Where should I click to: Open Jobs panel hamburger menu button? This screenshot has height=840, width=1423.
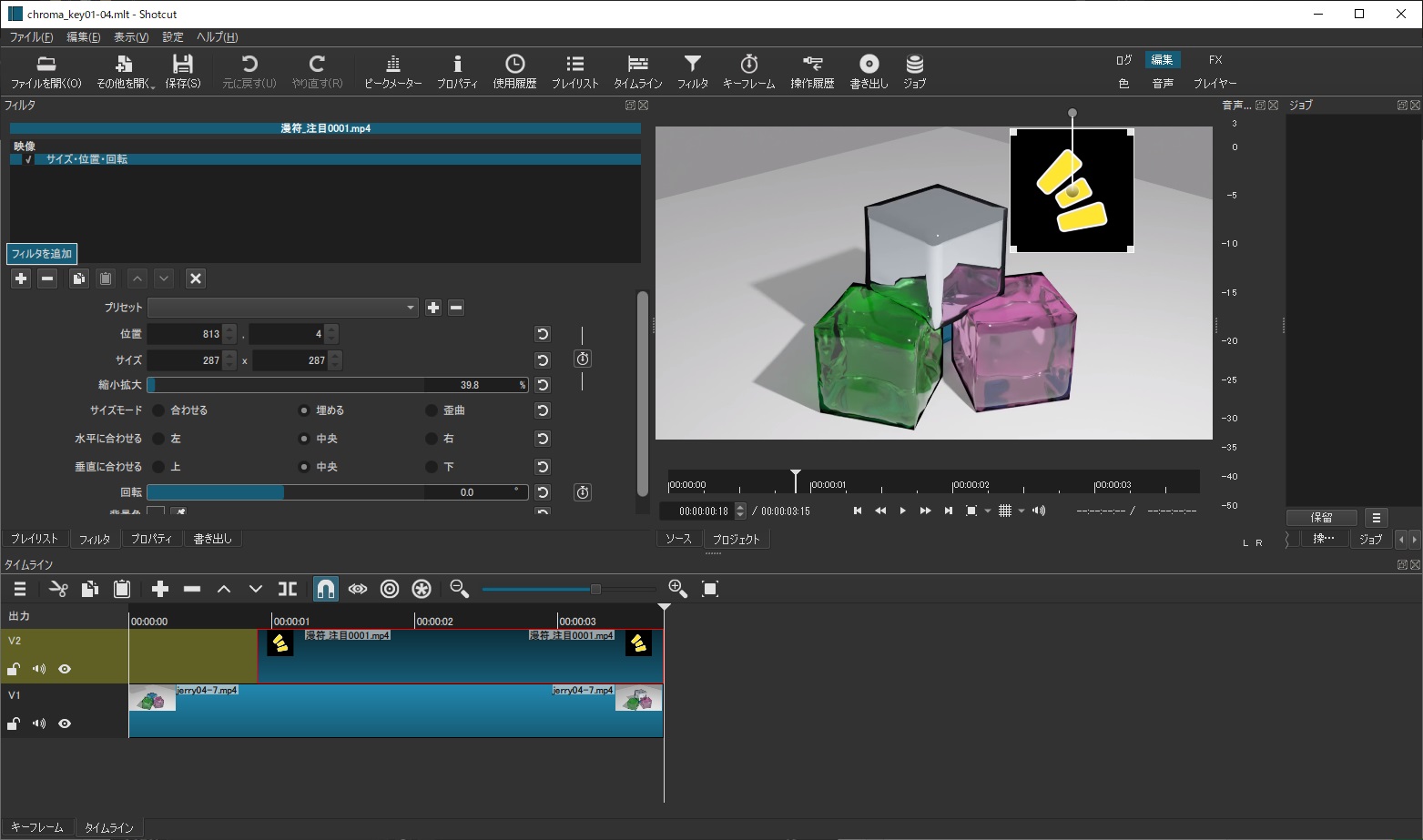(x=1376, y=518)
